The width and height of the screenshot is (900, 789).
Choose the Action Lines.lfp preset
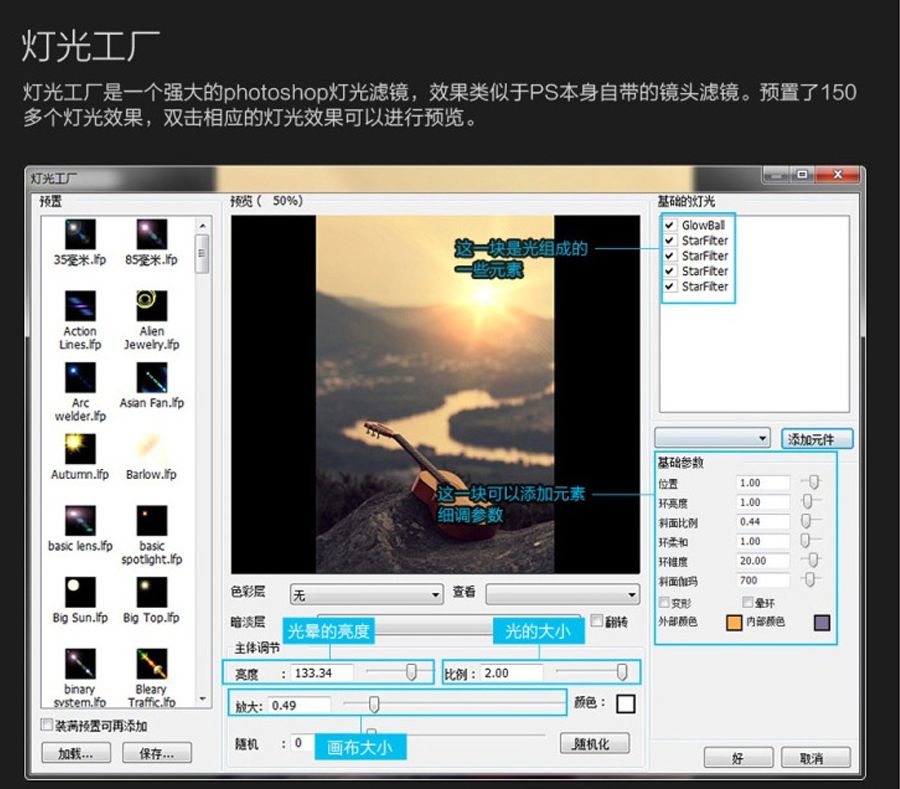pos(80,305)
